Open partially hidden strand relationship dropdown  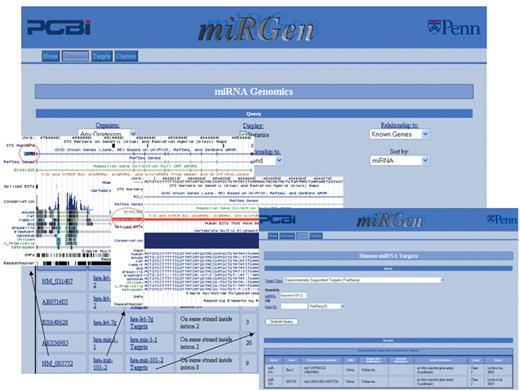pyautogui.click(x=269, y=161)
